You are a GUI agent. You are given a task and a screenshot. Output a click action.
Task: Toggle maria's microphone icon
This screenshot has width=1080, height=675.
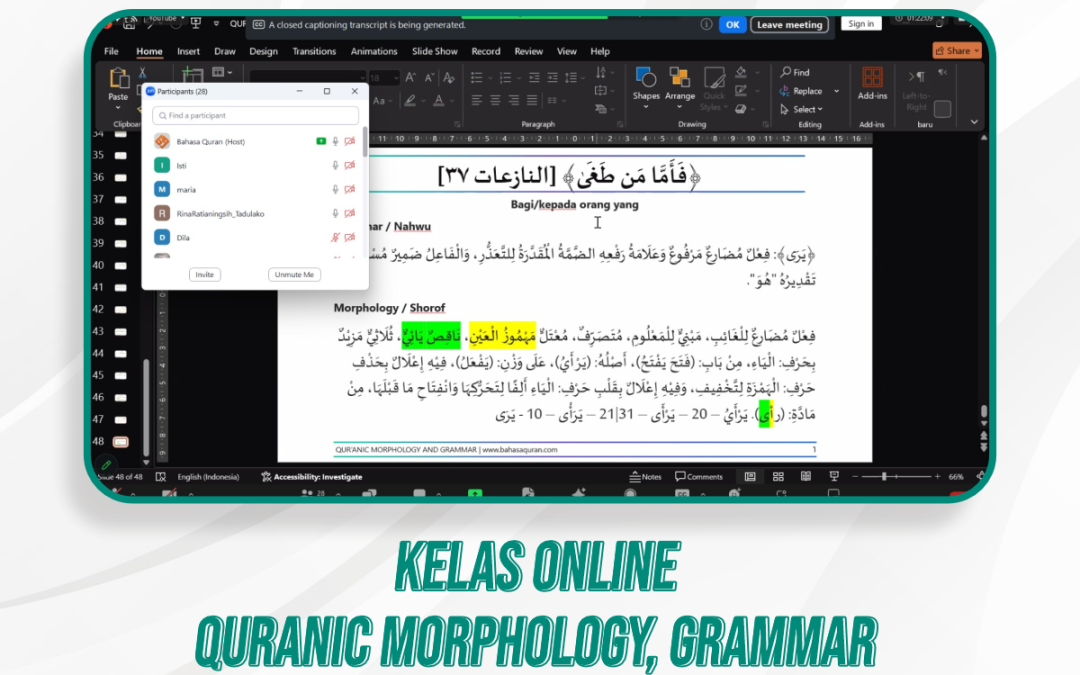(335, 189)
